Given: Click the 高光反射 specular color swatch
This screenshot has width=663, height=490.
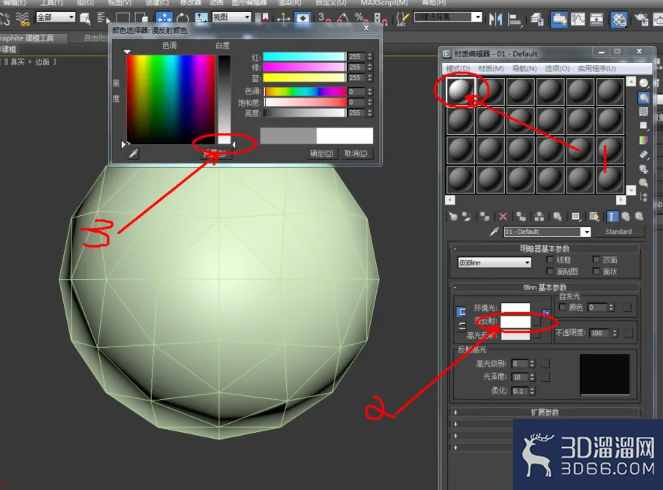Looking at the screenshot, I should (x=515, y=335).
